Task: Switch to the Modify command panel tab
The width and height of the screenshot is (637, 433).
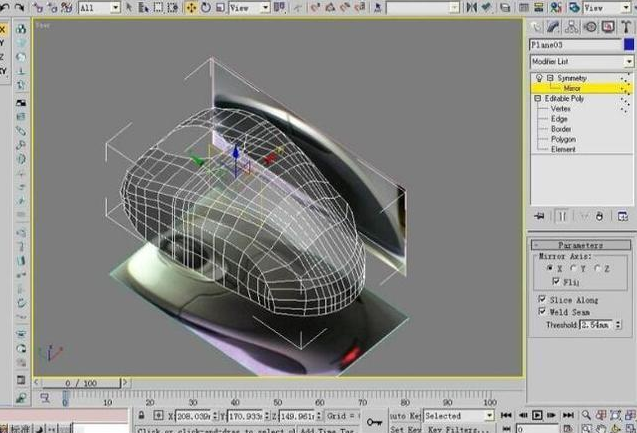Action: (x=553, y=27)
